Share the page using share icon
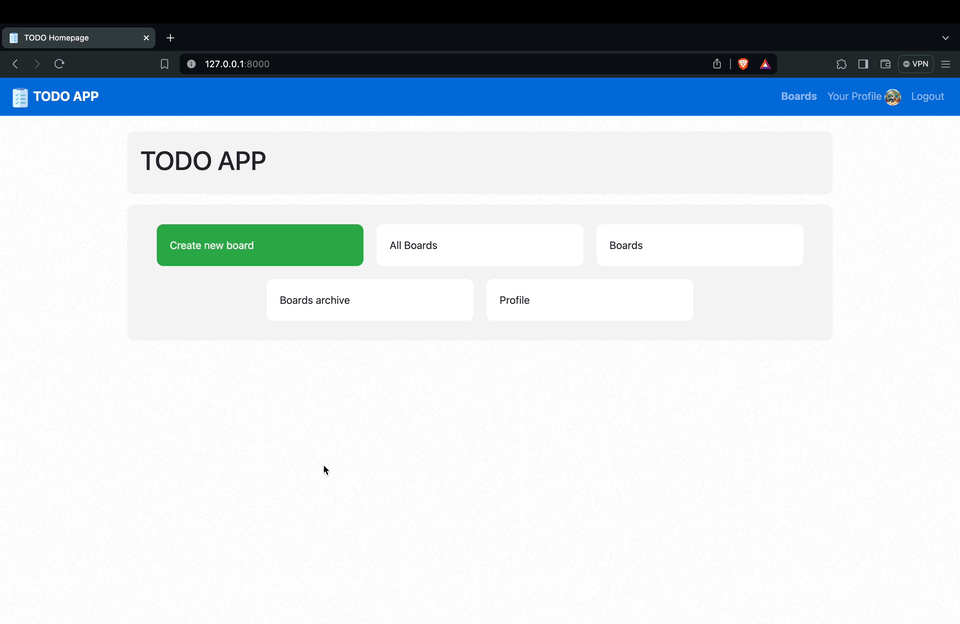The height and width of the screenshot is (624, 960). click(x=717, y=64)
